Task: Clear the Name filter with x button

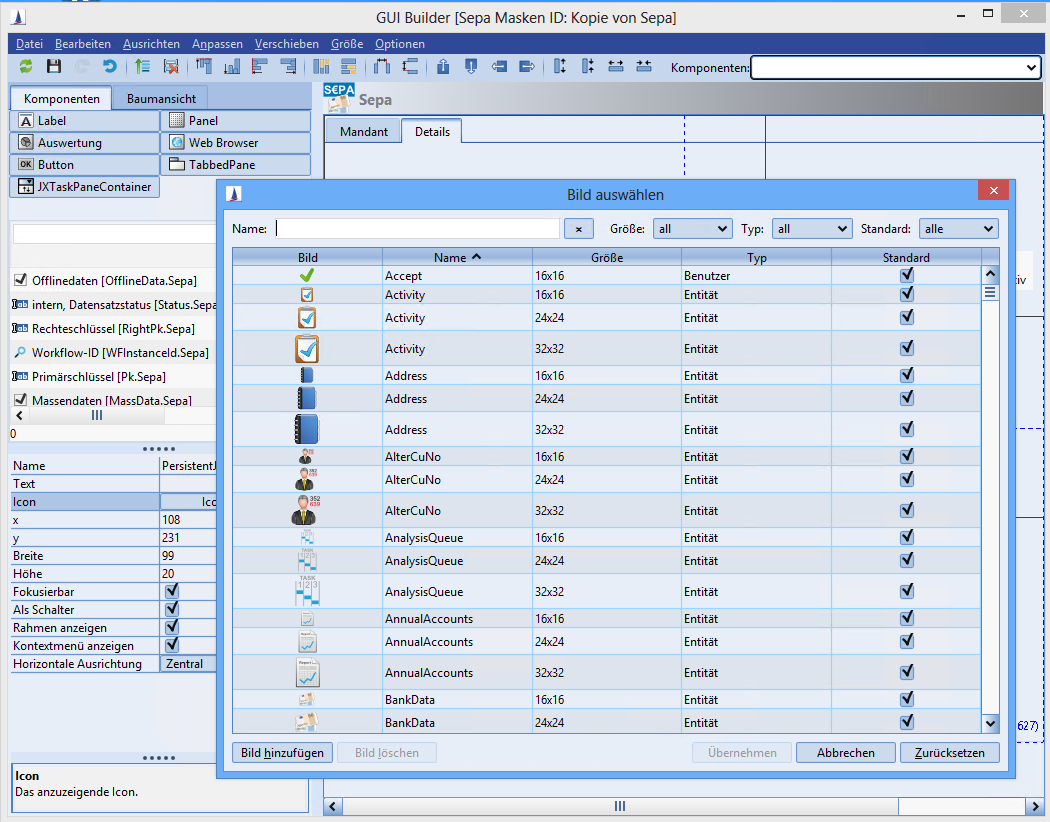Action: 578,229
